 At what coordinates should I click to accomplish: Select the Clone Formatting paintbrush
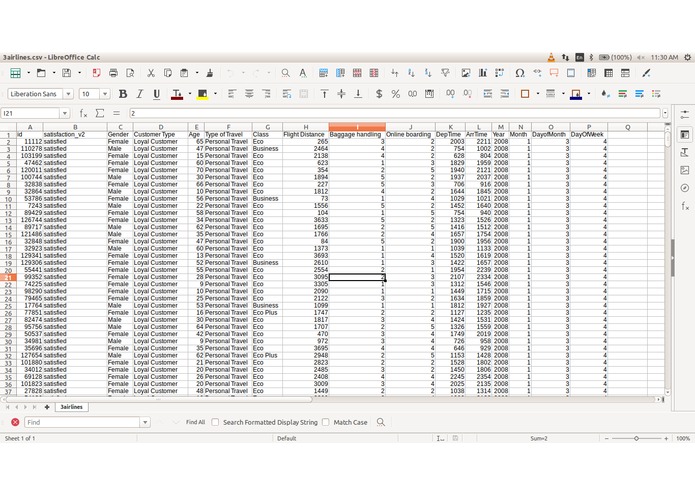click(210, 73)
